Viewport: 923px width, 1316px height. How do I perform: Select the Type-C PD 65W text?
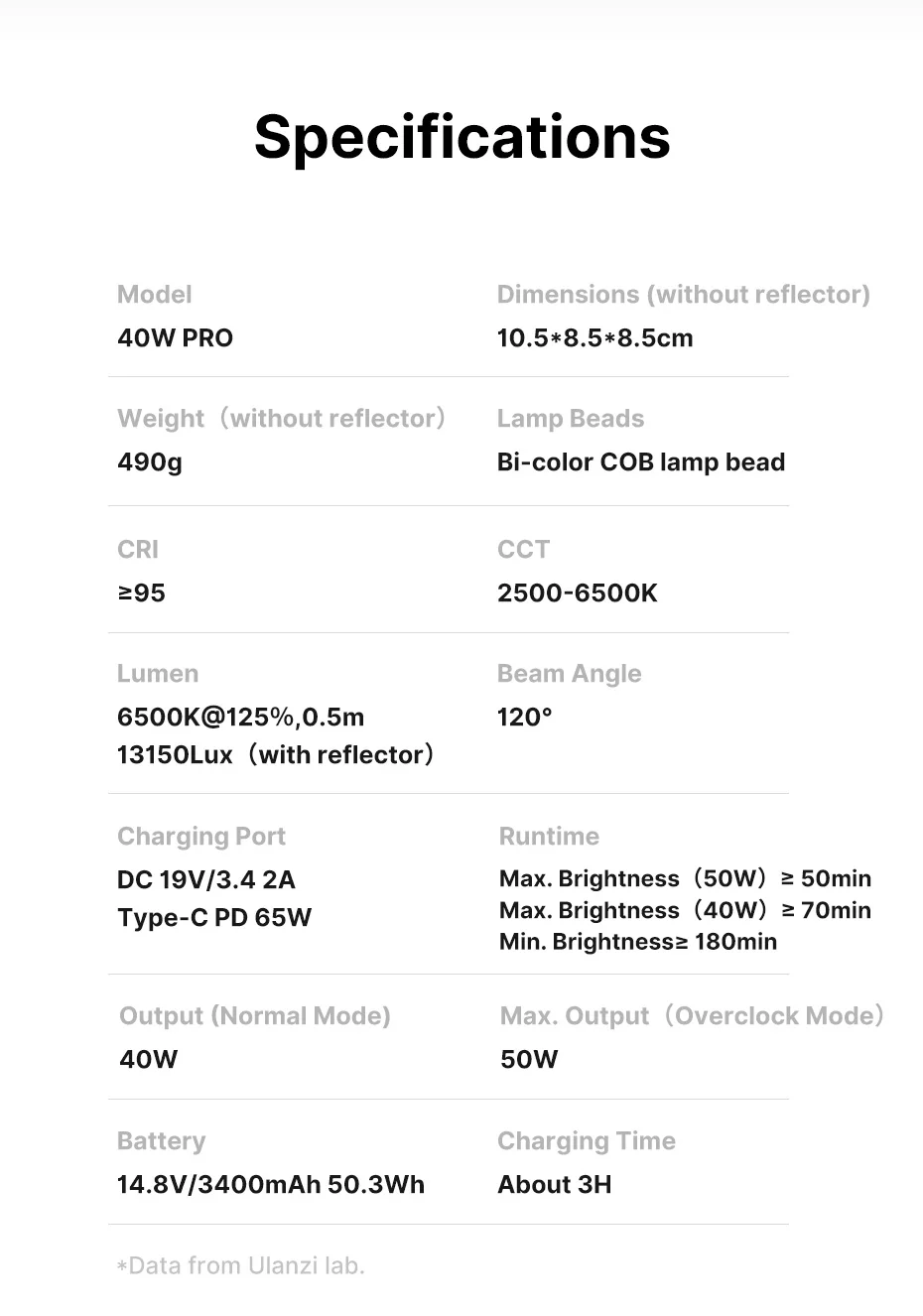pos(214,918)
